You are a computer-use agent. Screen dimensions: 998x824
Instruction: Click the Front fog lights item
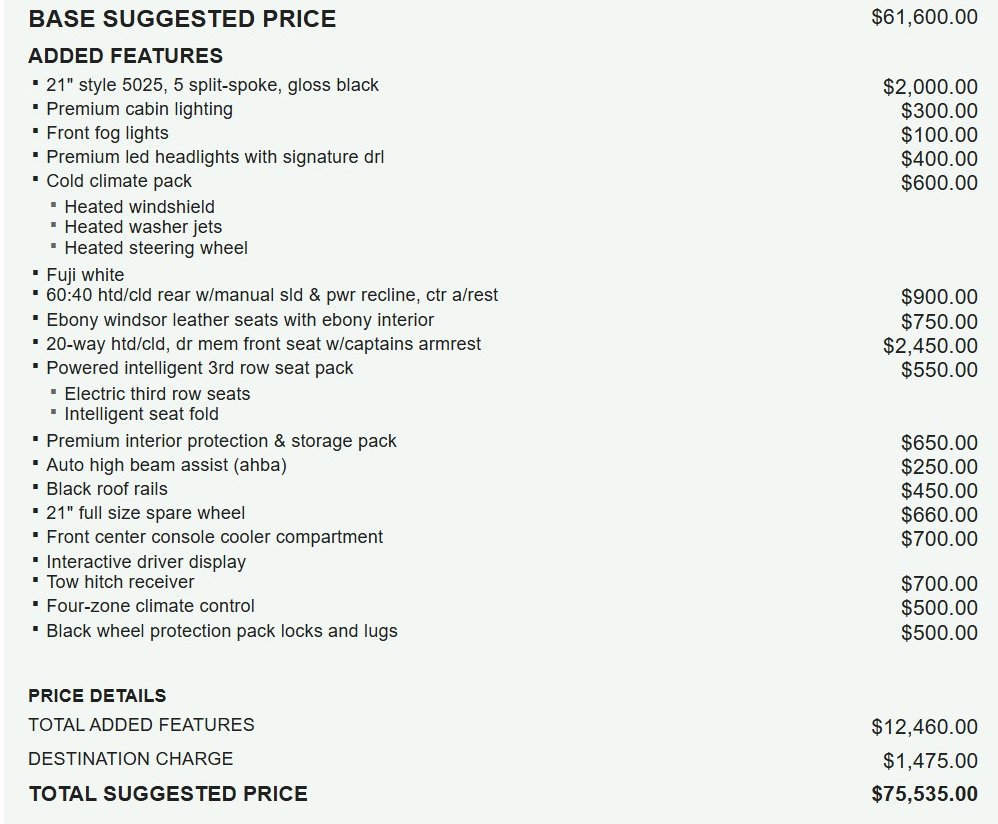point(108,133)
